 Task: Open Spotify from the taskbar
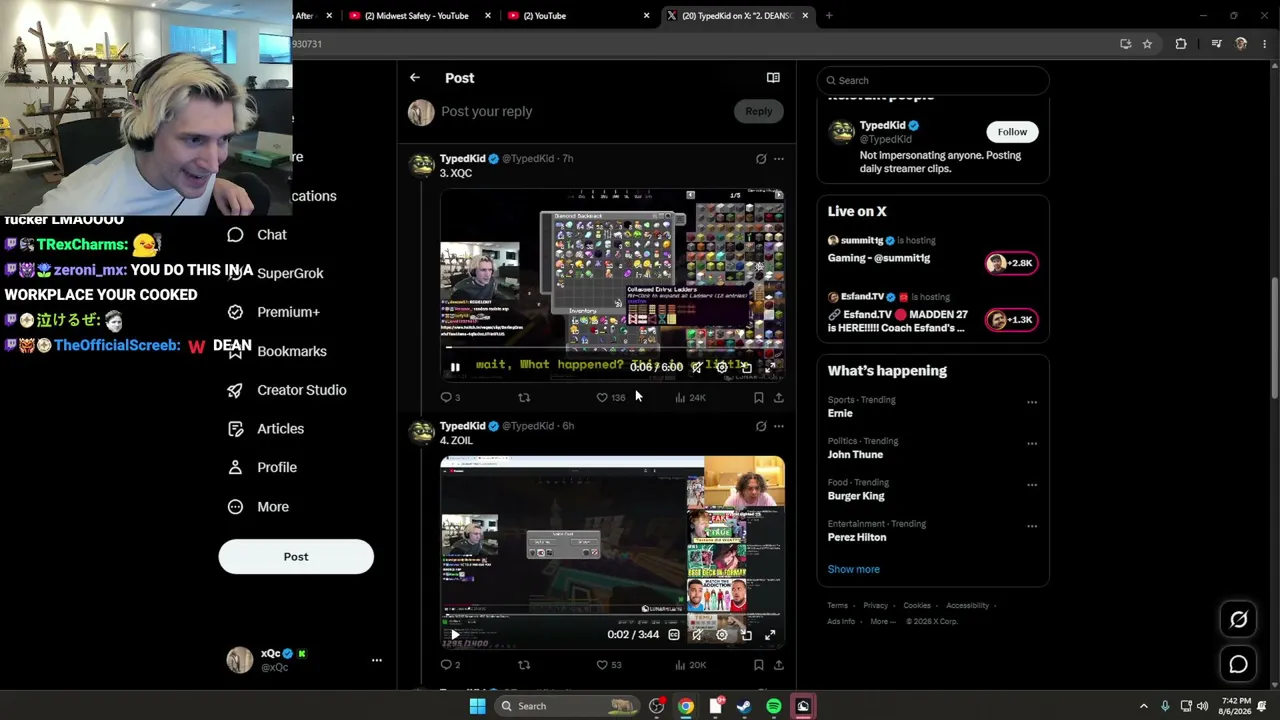click(774, 706)
